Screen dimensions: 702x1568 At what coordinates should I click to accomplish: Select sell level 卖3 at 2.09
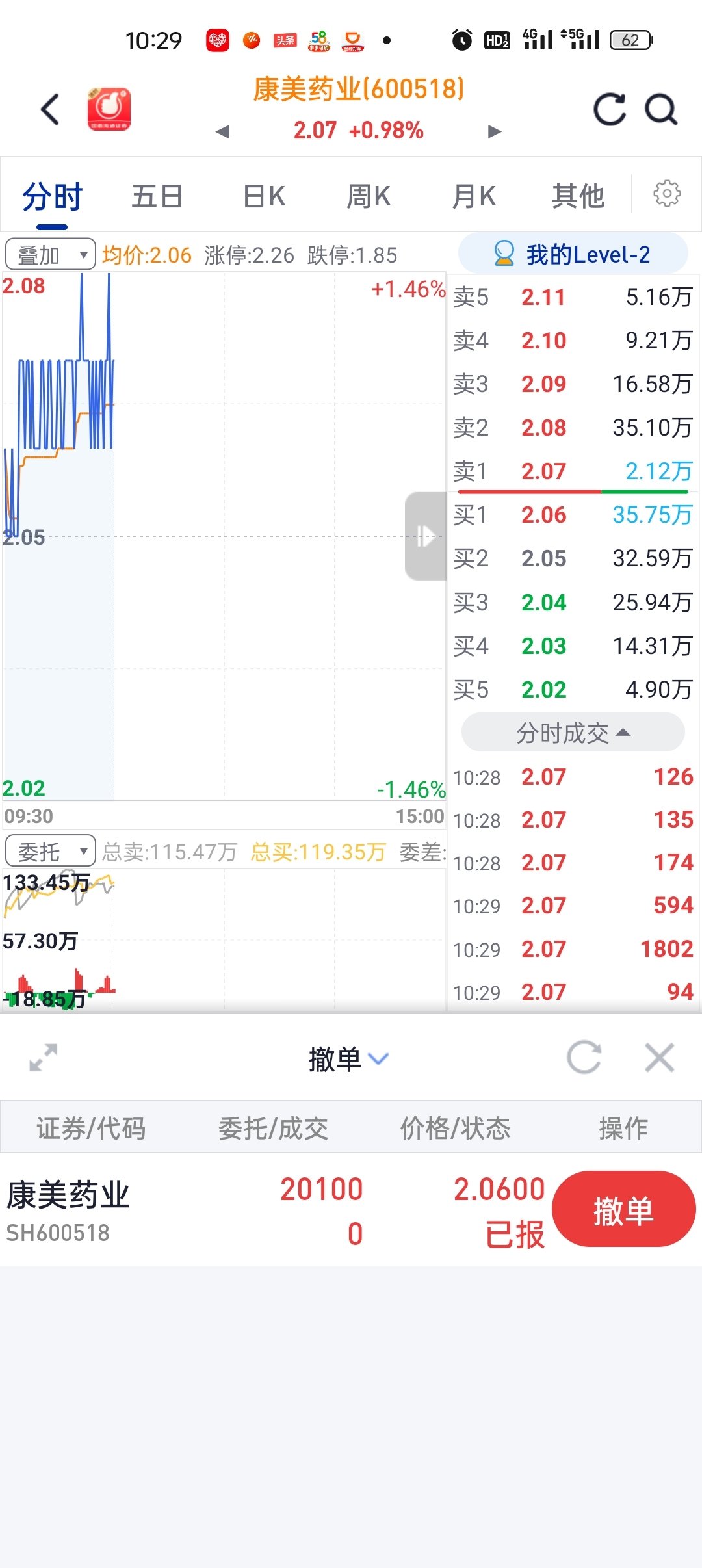pos(573,384)
